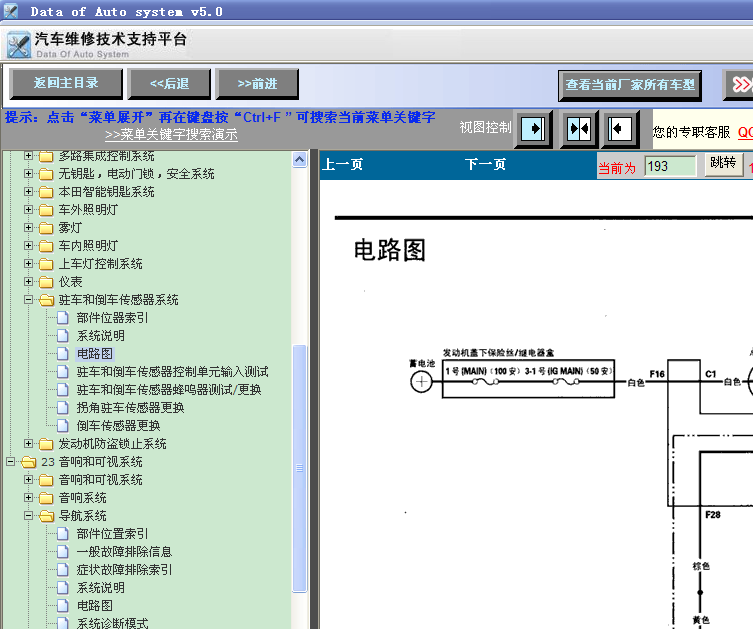
Task: Open 查看当前厂家所有车型 button
Action: pos(630,85)
